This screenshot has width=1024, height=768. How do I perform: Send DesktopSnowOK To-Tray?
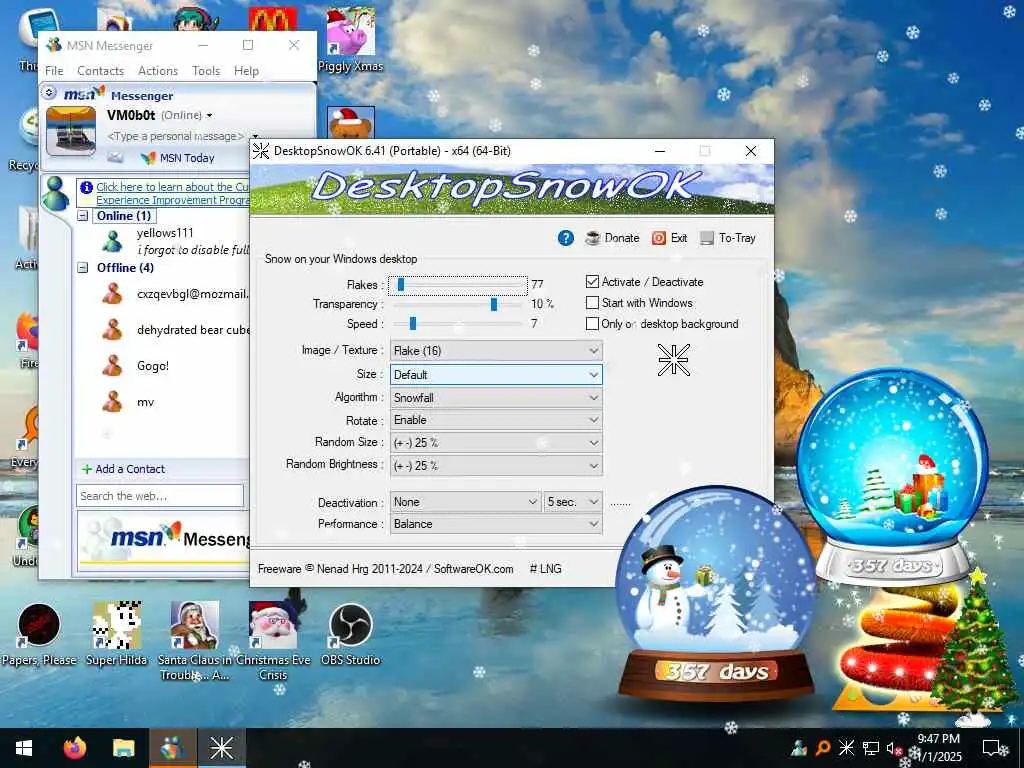[728, 238]
